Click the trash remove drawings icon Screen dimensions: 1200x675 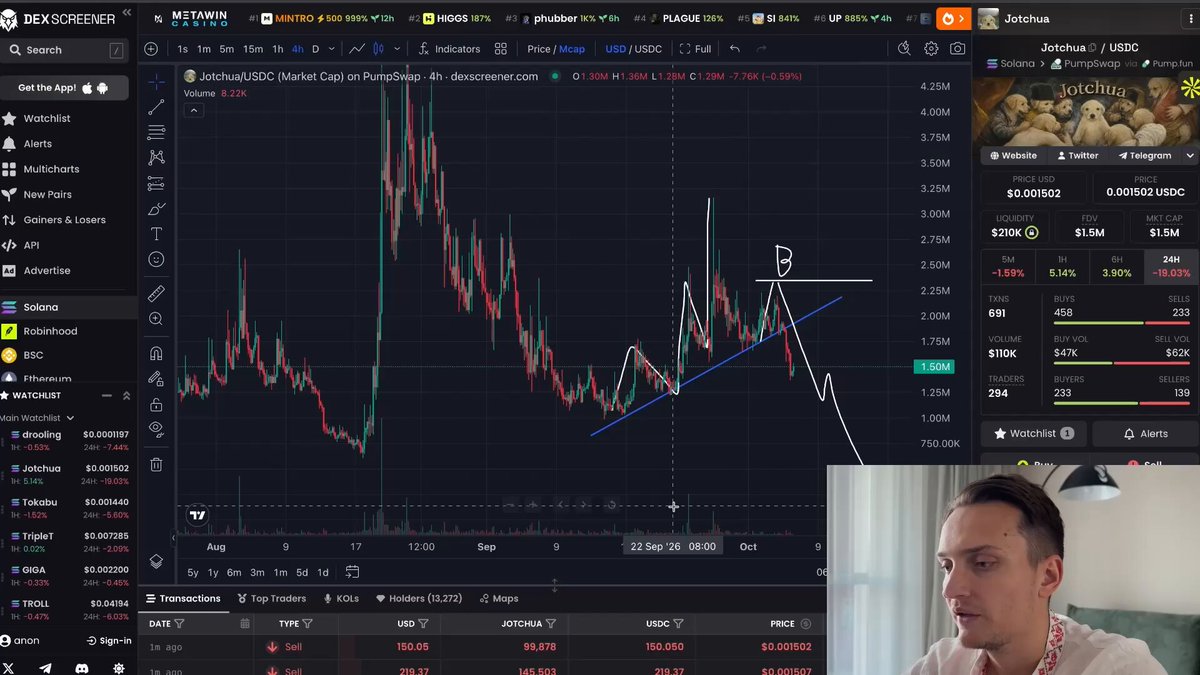coord(156,464)
